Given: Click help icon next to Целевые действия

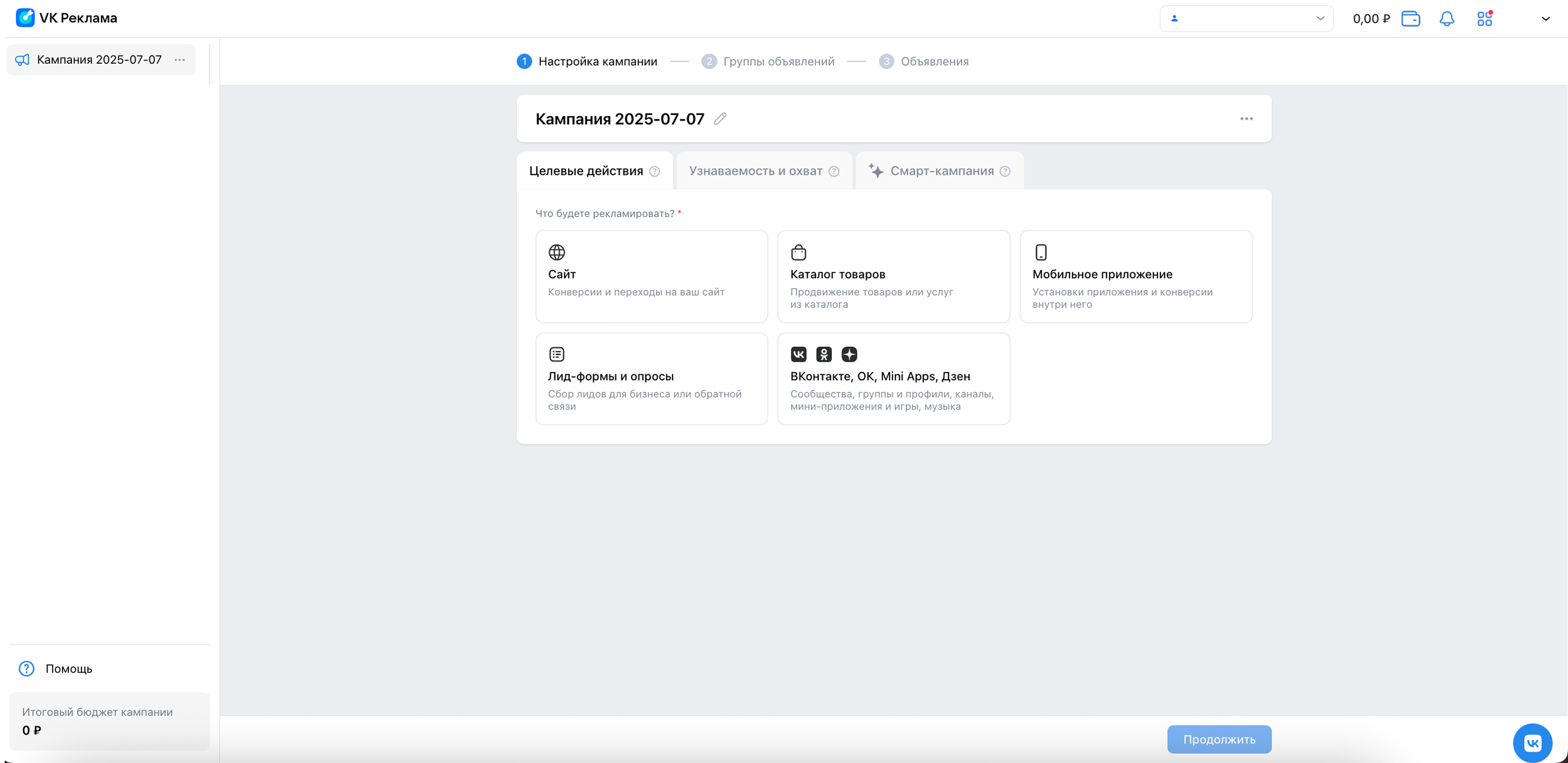Looking at the screenshot, I should tap(654, 172).
